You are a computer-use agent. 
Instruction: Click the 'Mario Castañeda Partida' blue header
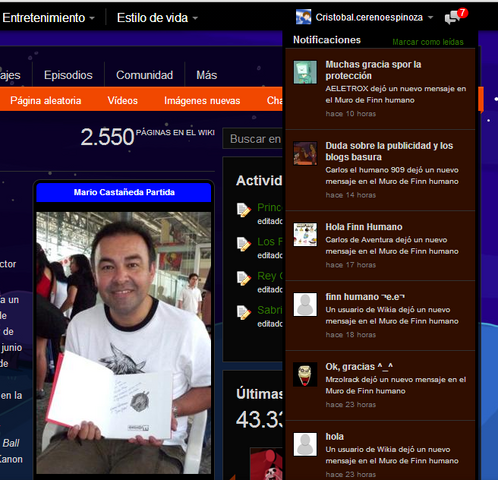click(124, 192)
